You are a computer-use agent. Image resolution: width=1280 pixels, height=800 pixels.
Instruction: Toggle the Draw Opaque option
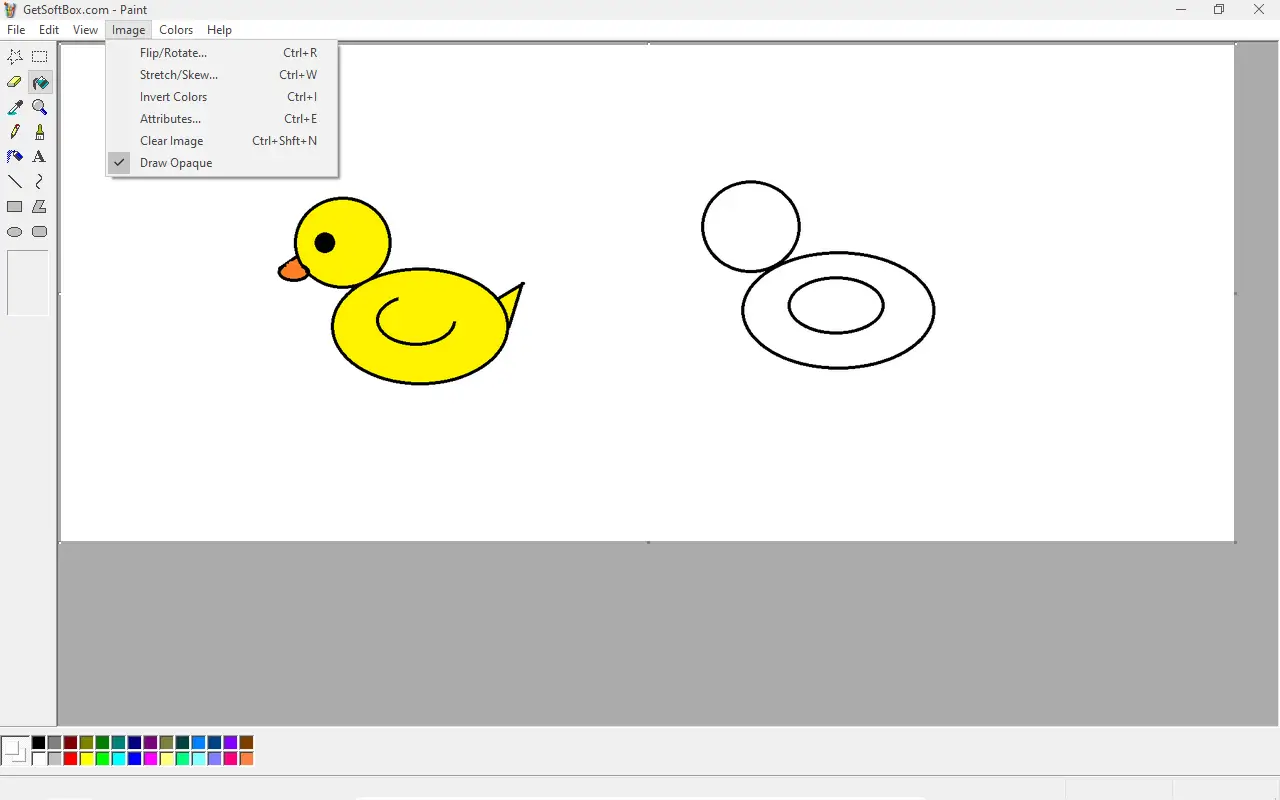click(x=176, y=163)
